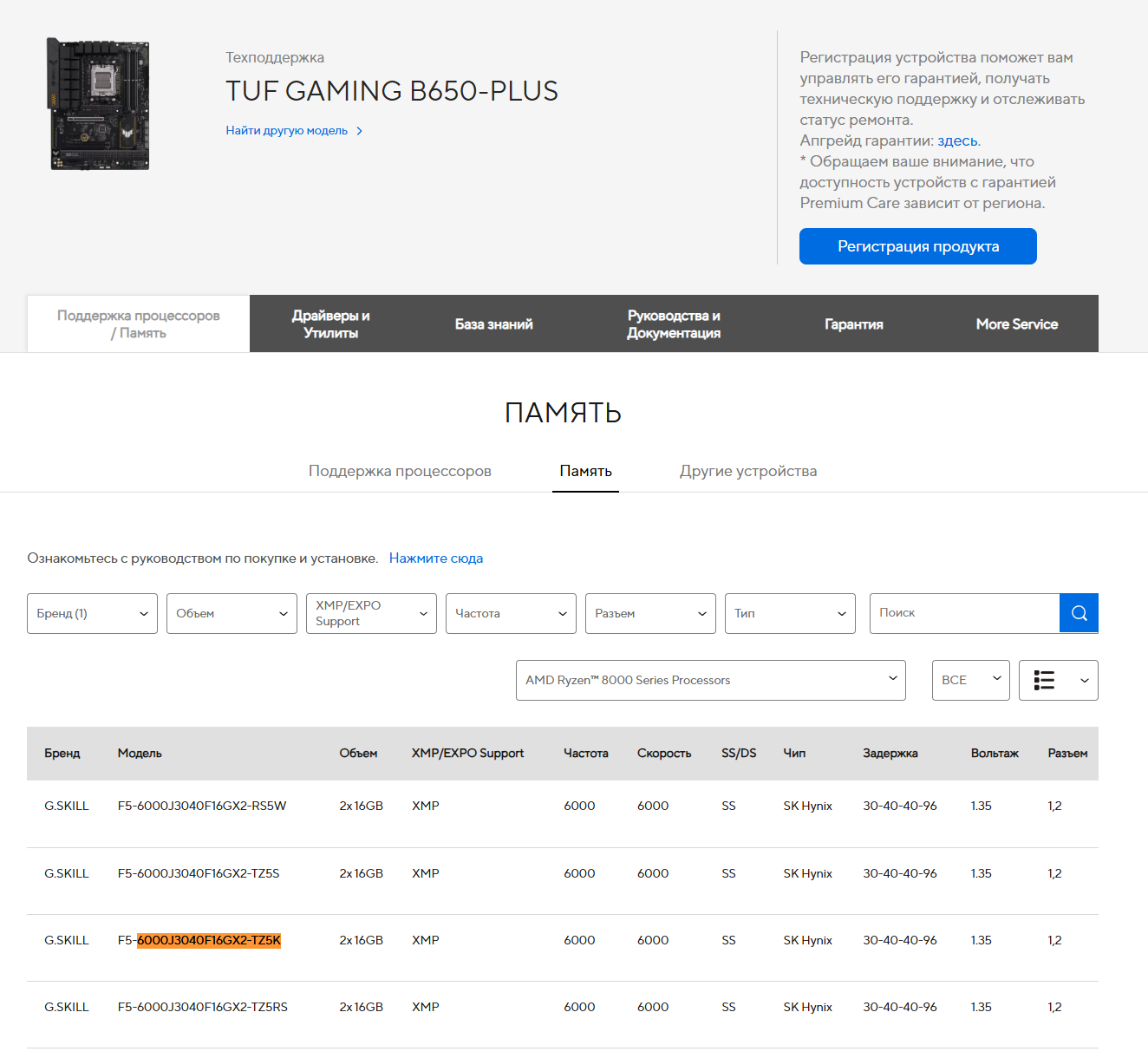Viewport: 1148px width, 1058px height.
Task: Open the More Service tab
Action: [1016, 323]
